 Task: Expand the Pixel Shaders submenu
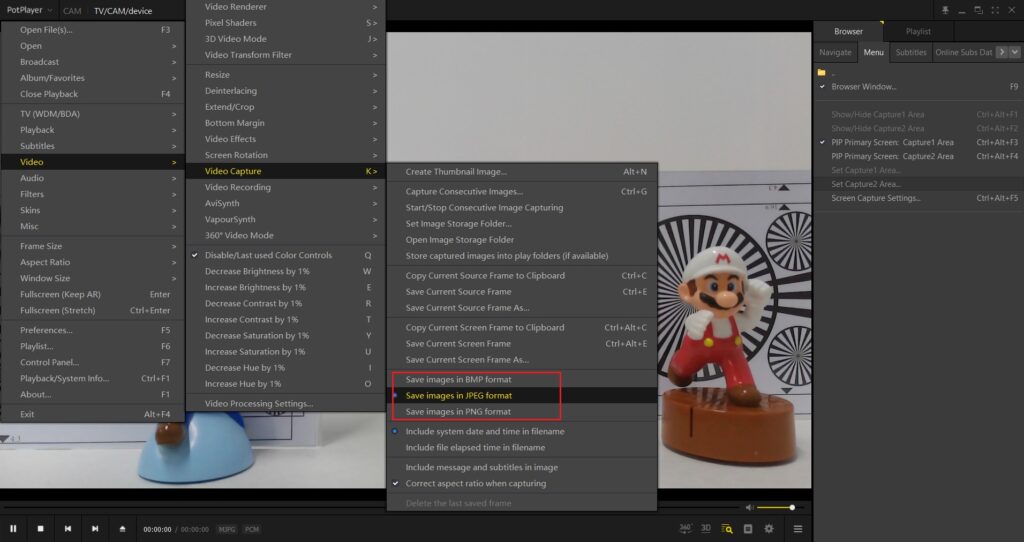click(x=285, y=23)
